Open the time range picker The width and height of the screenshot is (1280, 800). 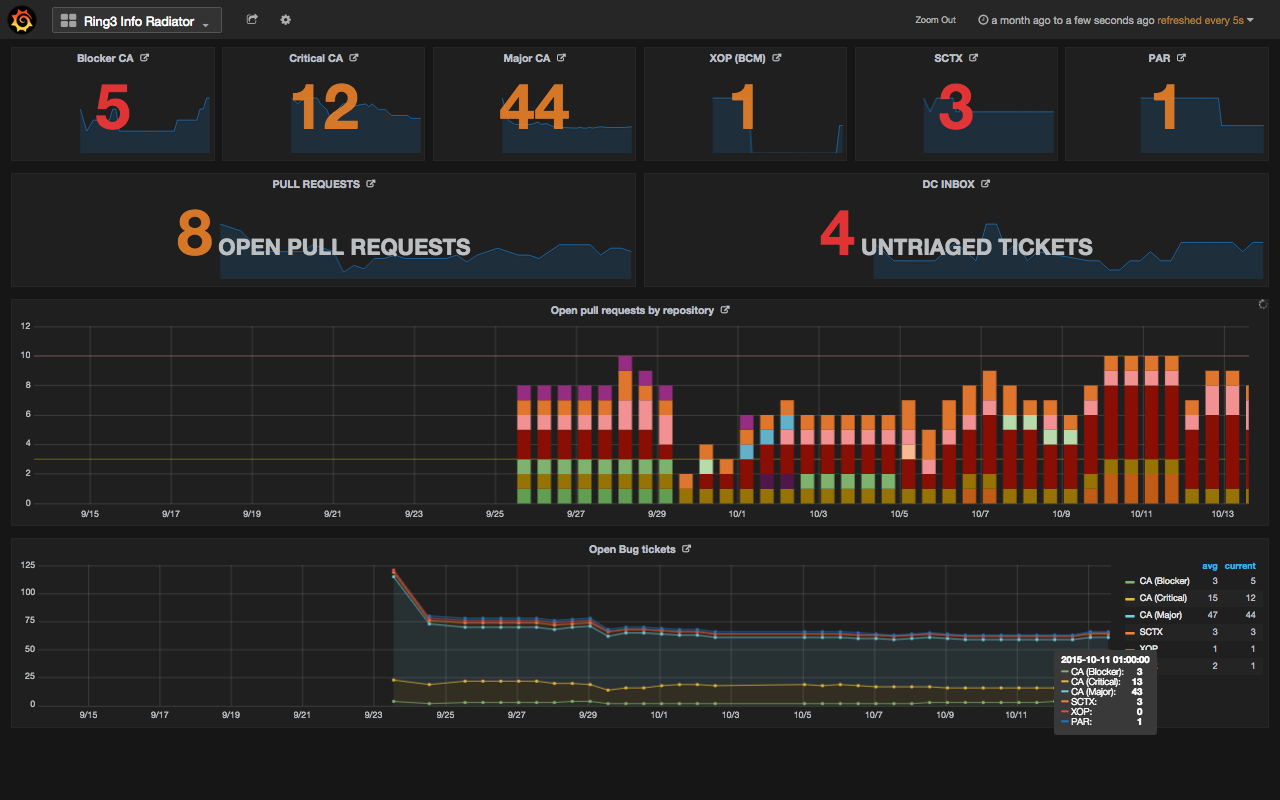[1115, 20]
